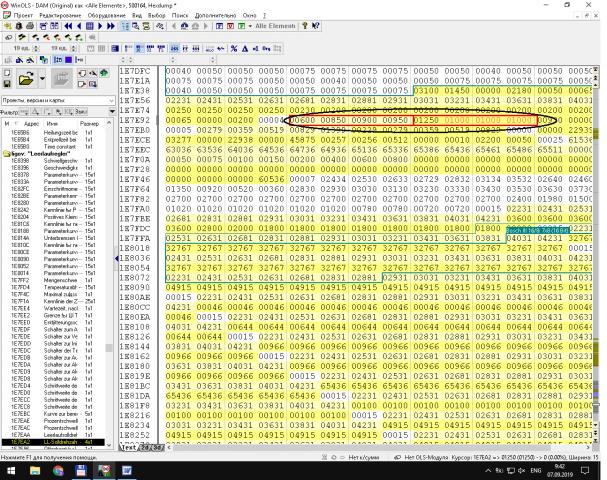Open File Explorer from taskbar

pos(35,471)
